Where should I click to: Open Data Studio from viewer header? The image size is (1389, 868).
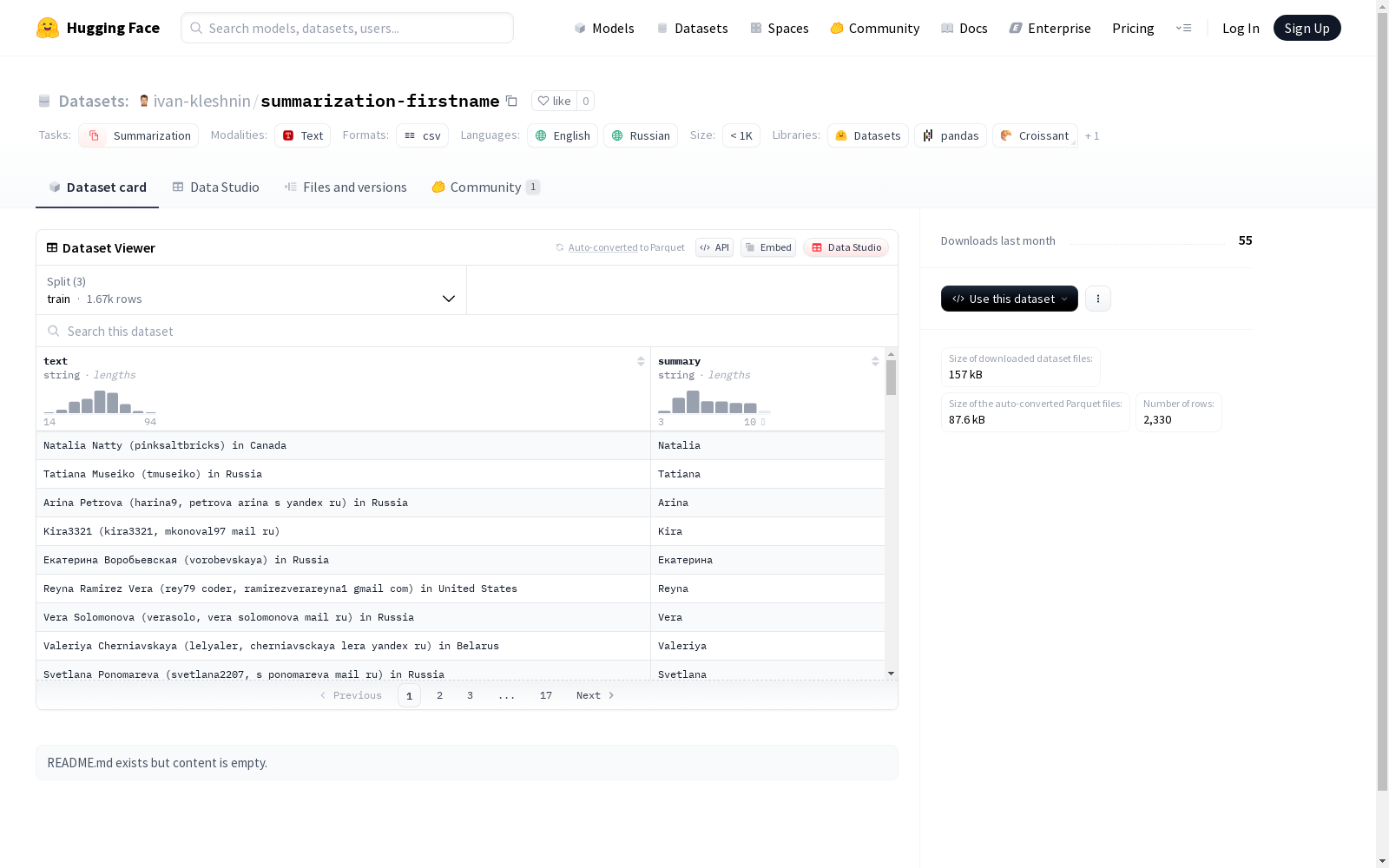[846, 247]
